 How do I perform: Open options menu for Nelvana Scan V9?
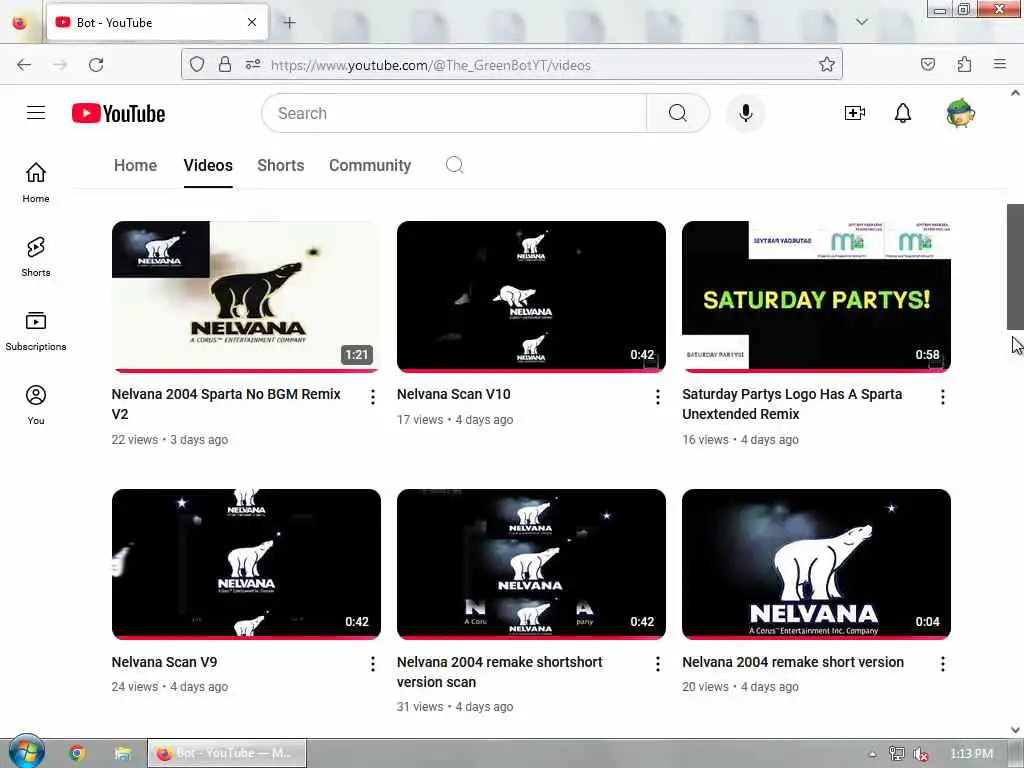coord(372,664)
